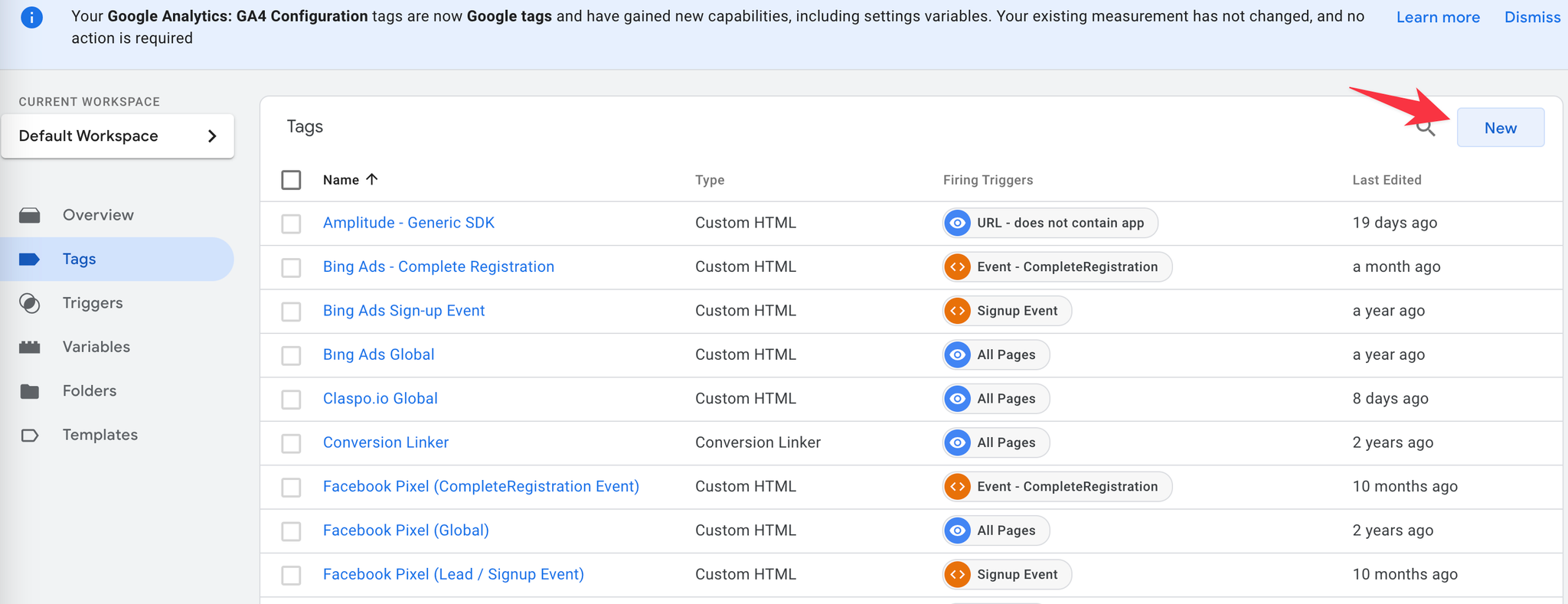This screenshot has width=1568, height=604.
Task: Click 'Conversion Linker' type cell
Action: 758,442
